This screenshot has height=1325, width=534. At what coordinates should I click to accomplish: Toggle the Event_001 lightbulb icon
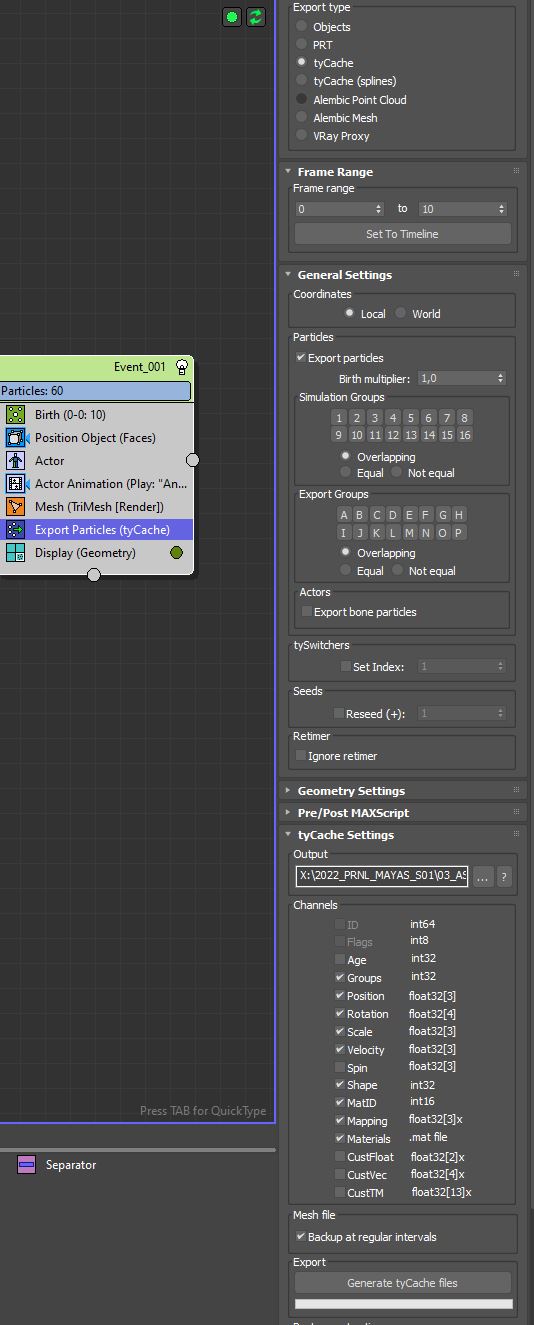182,367
